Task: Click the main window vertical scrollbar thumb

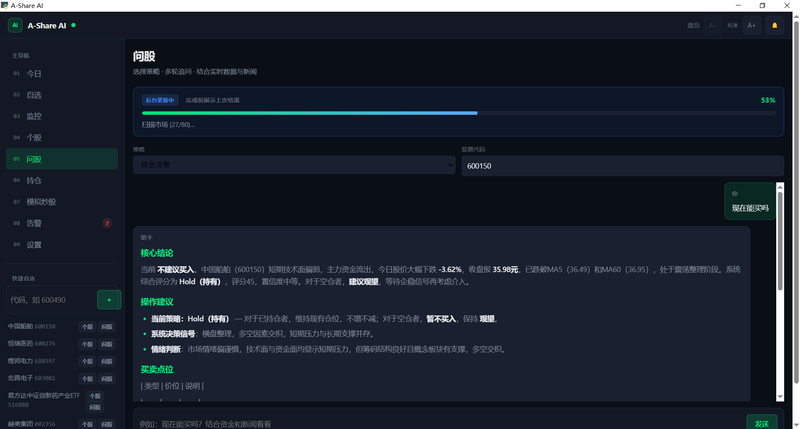Action: tap(796, 202)
